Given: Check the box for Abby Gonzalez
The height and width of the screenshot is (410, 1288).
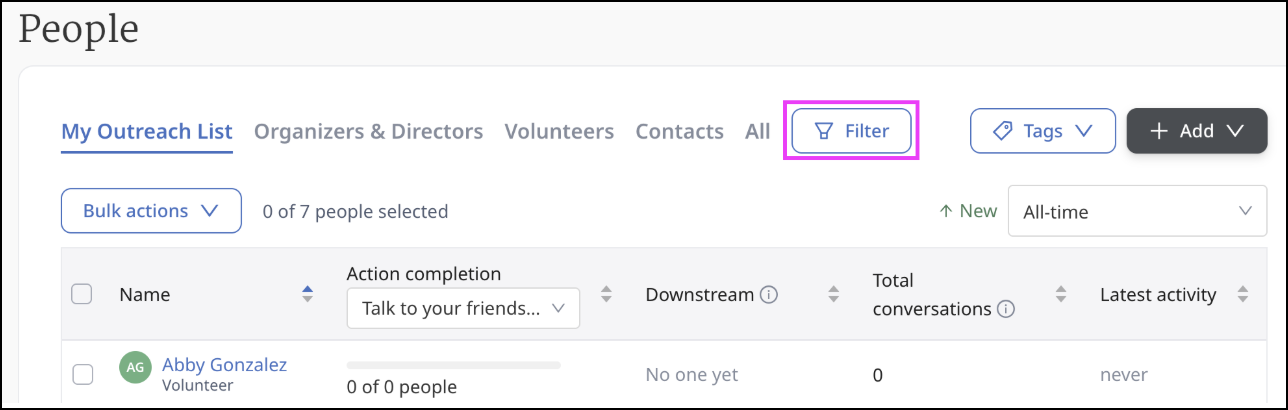Looking at the screenshot, I should point(83,374).
